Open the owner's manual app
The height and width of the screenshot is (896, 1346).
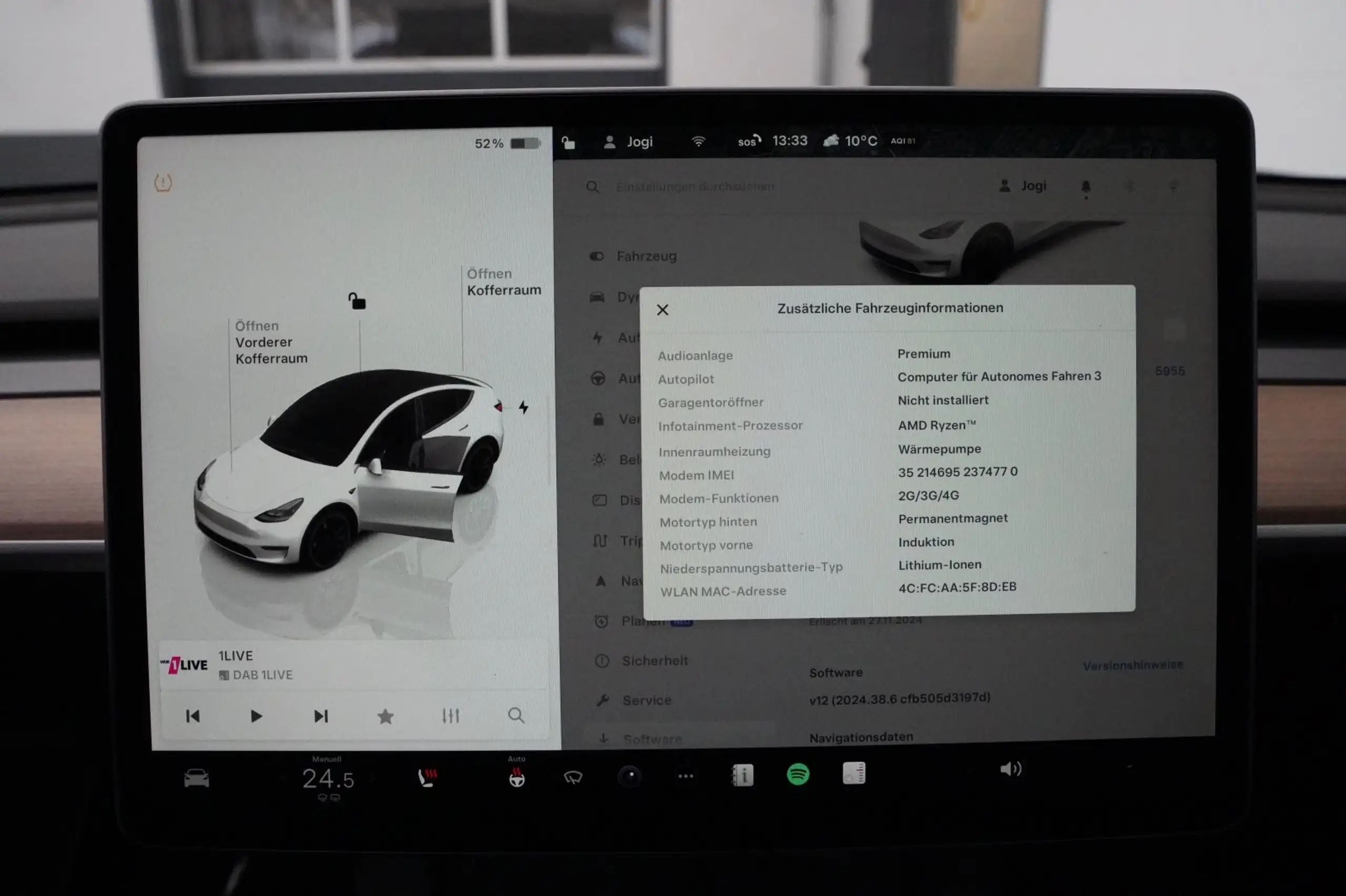coord(742,776)
